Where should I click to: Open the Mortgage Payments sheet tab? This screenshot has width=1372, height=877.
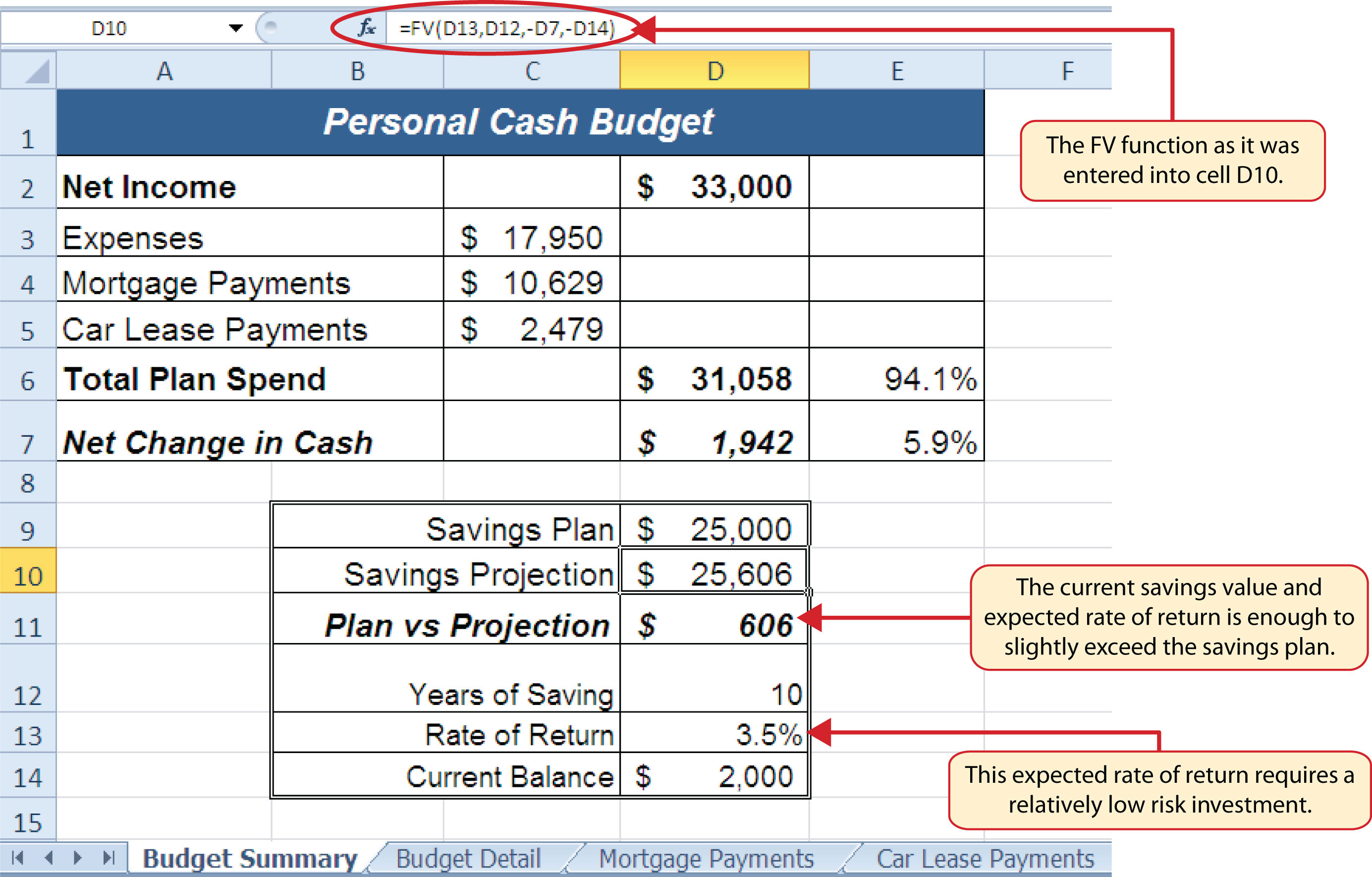pyautogui.click(x=707, y=858)
